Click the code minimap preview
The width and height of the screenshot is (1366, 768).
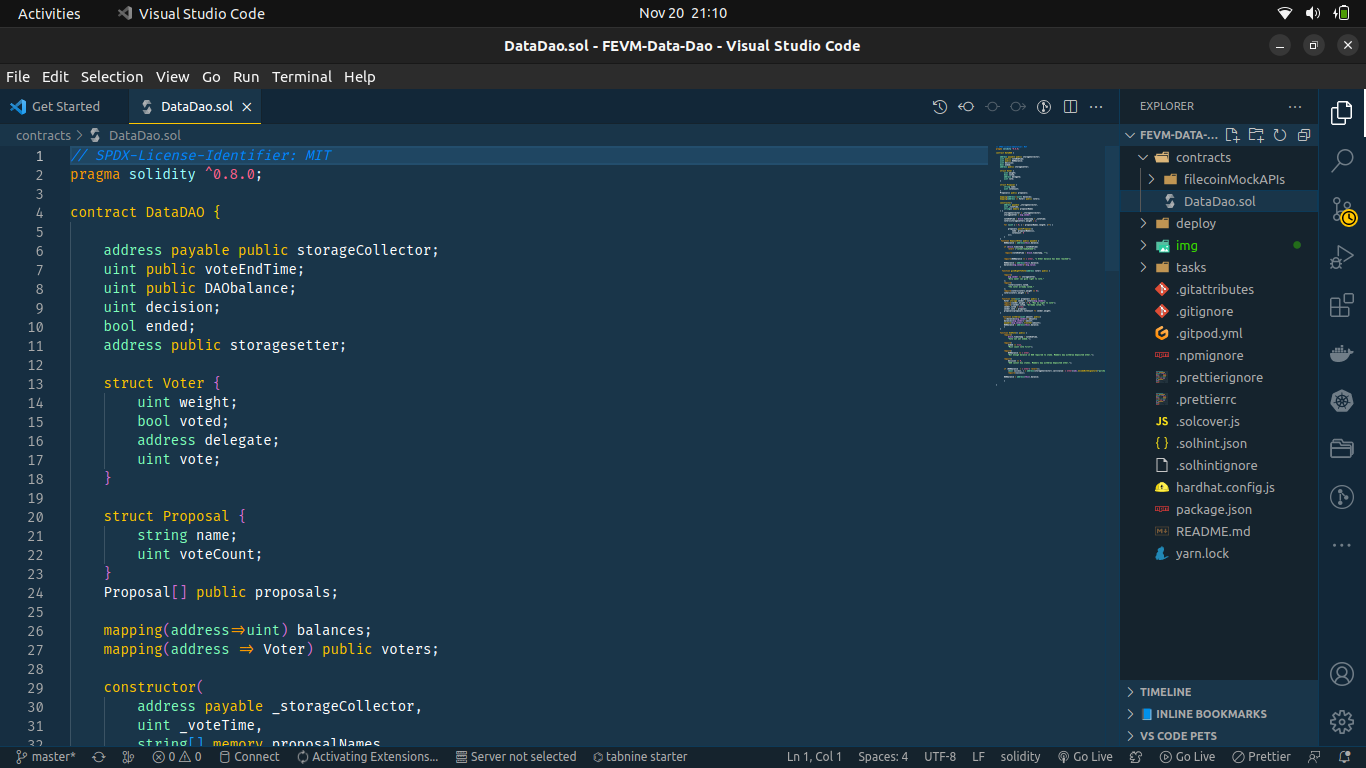point(1050,265)
